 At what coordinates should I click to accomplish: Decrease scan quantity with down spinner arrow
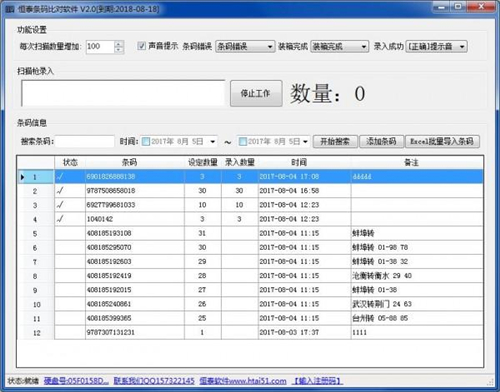click(119, 50)
